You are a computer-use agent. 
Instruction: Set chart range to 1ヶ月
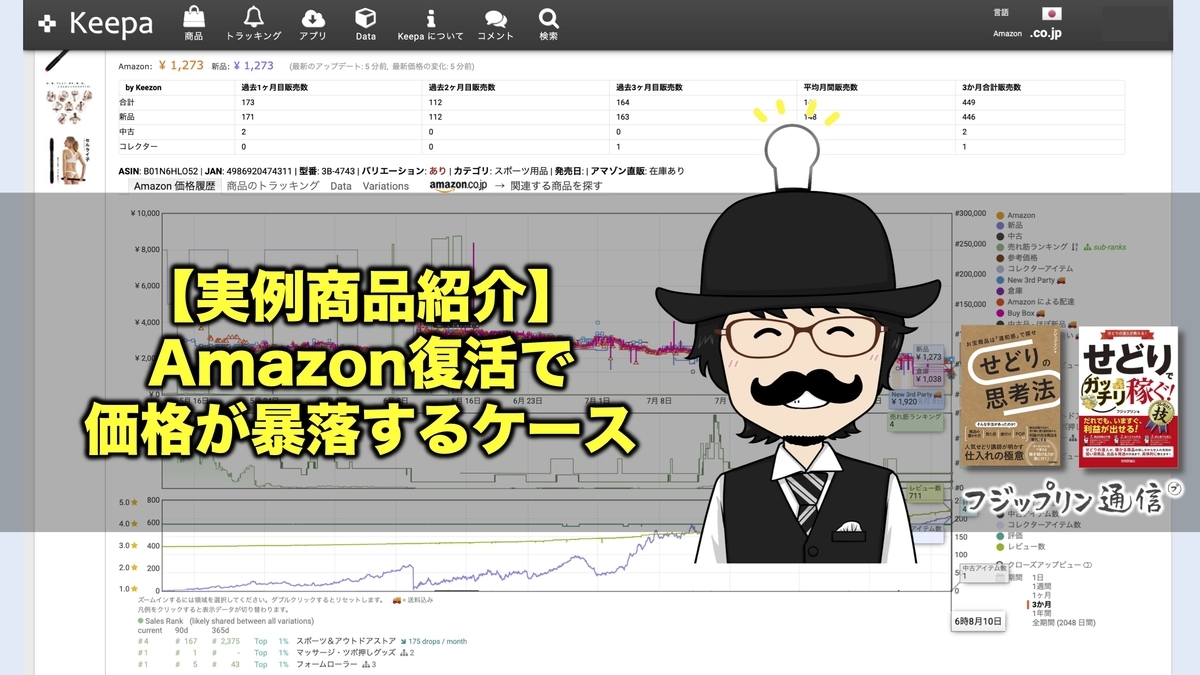pos(1041,595)
